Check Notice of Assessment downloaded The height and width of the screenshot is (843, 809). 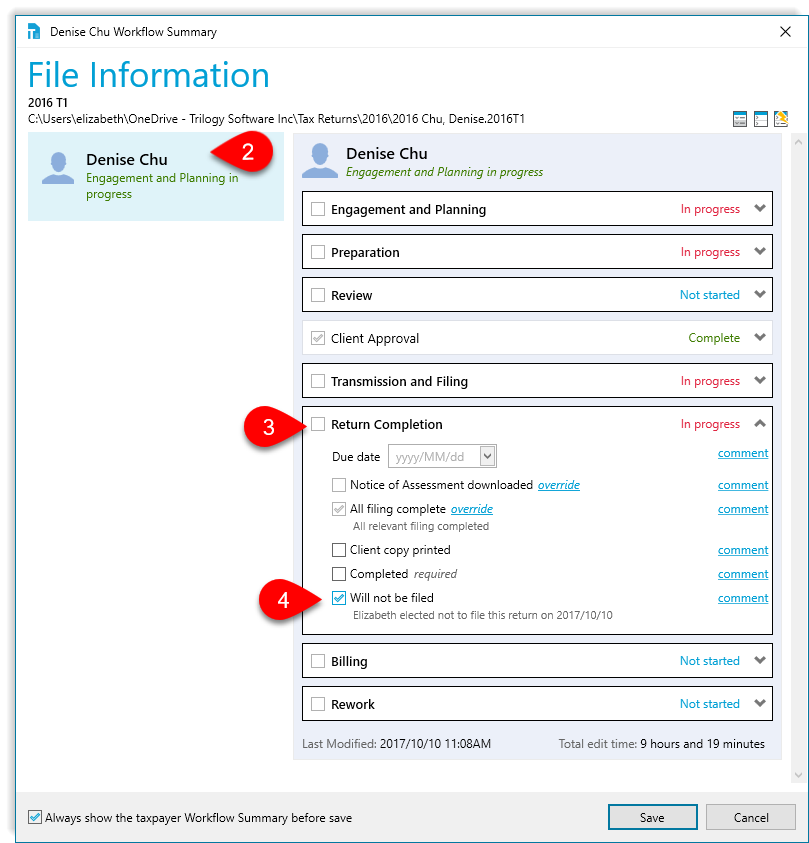pyautogui.click(x=339, y=485)
